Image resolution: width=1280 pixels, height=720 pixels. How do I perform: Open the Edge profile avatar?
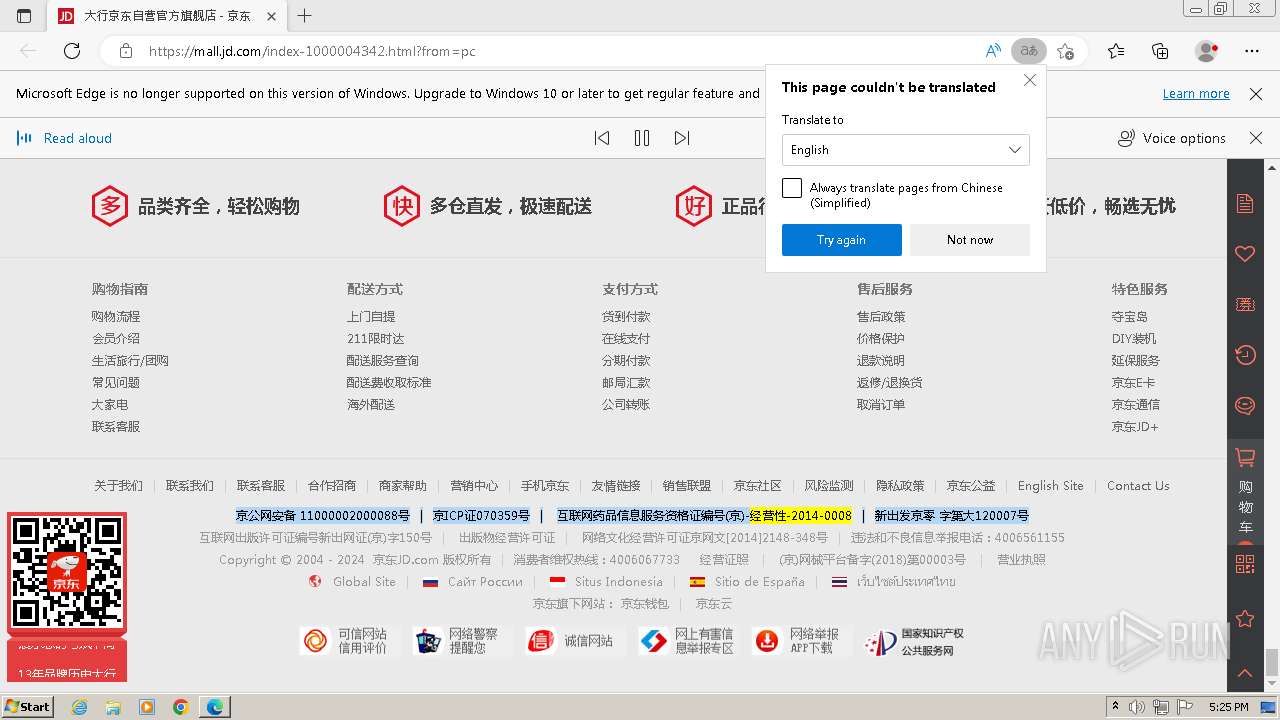pyautogui.click(x=1207, y=51)
